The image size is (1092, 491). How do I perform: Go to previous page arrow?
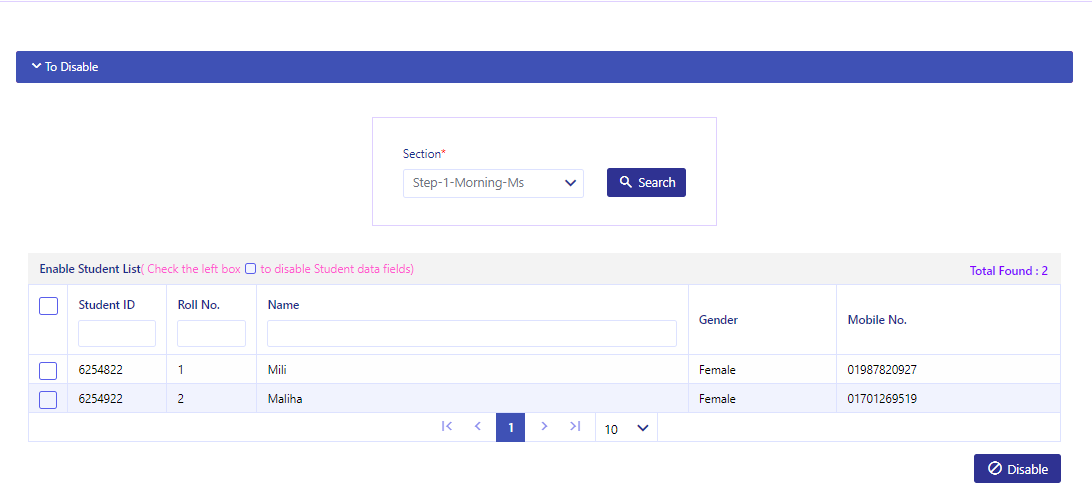pyautogui.click(x=478, y=426)
